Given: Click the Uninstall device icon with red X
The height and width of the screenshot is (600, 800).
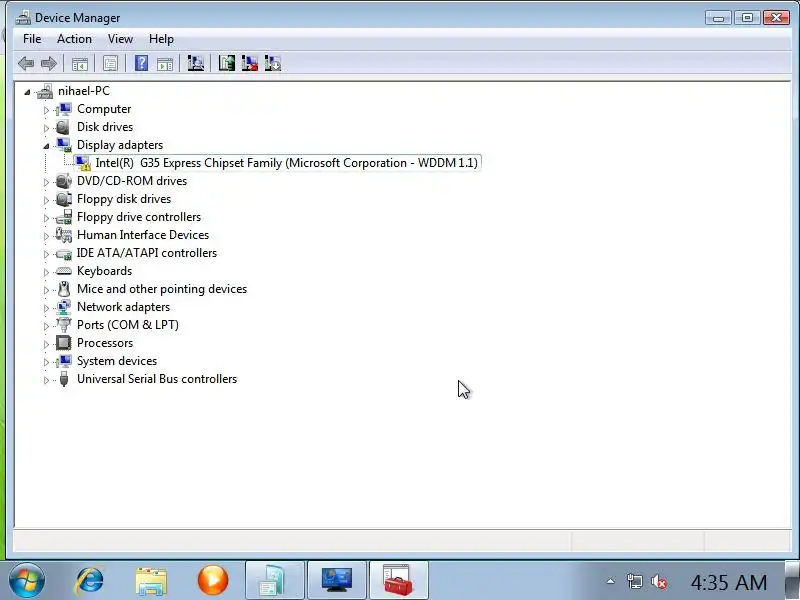Looking at the screenshot, I should tap(249, 63).
